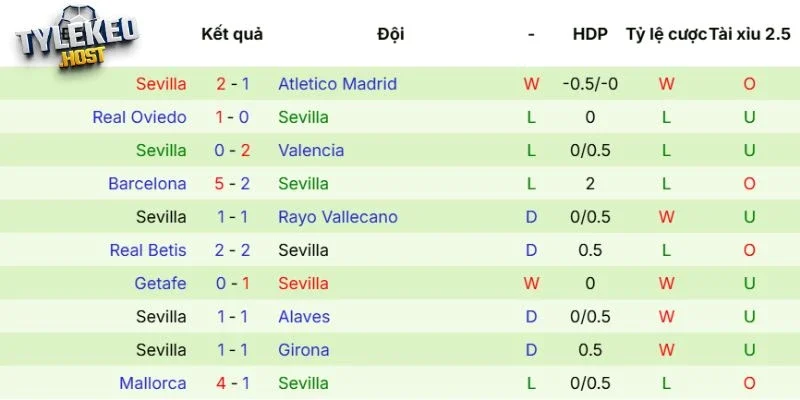The height and width of the screenshot is (400, 800).
Task: Click the Tỷ lệ cược column header
Action: pyautogui.click(x=665, y=34)
